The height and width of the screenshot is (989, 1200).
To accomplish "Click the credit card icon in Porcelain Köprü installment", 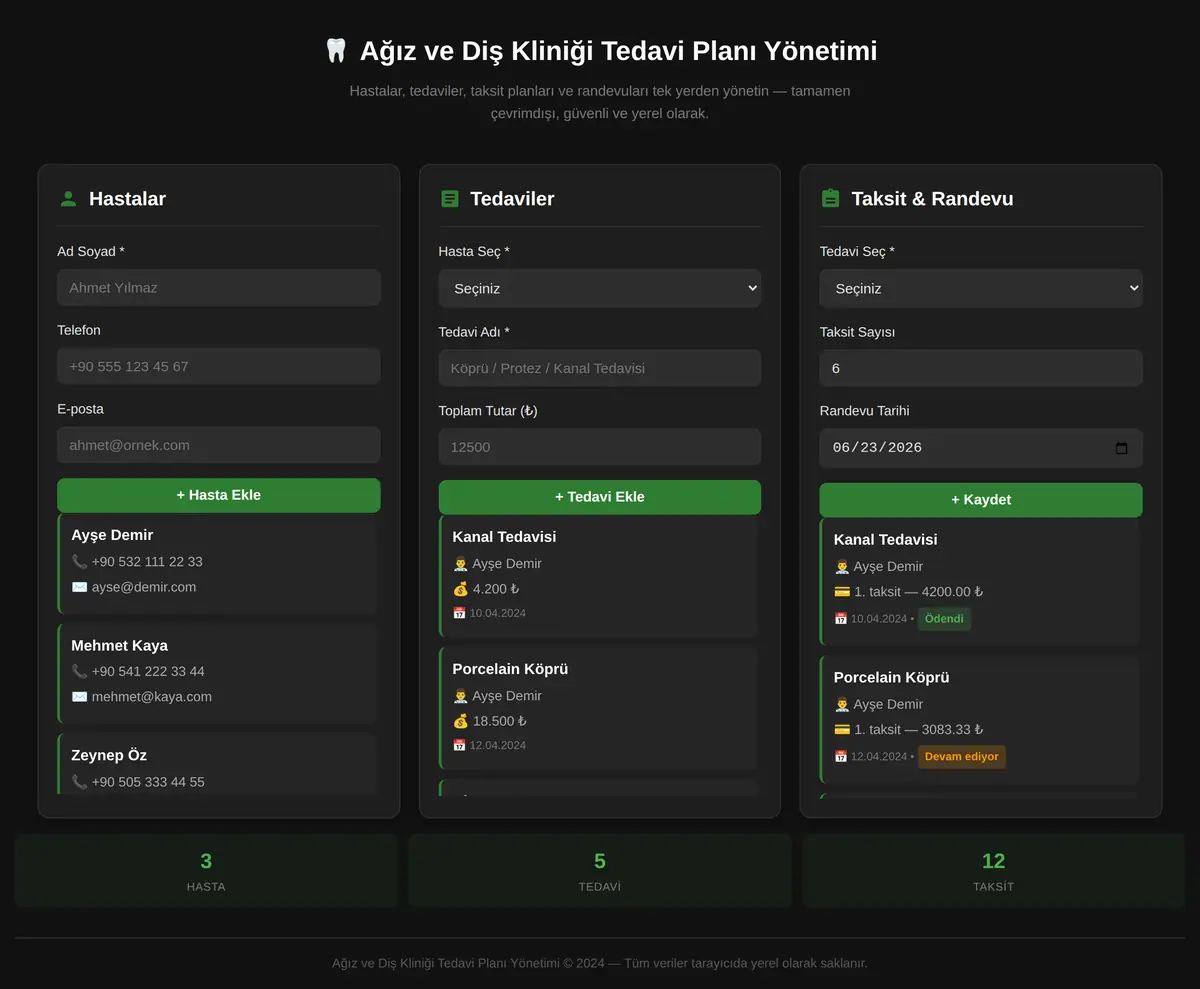I will 842,730.
